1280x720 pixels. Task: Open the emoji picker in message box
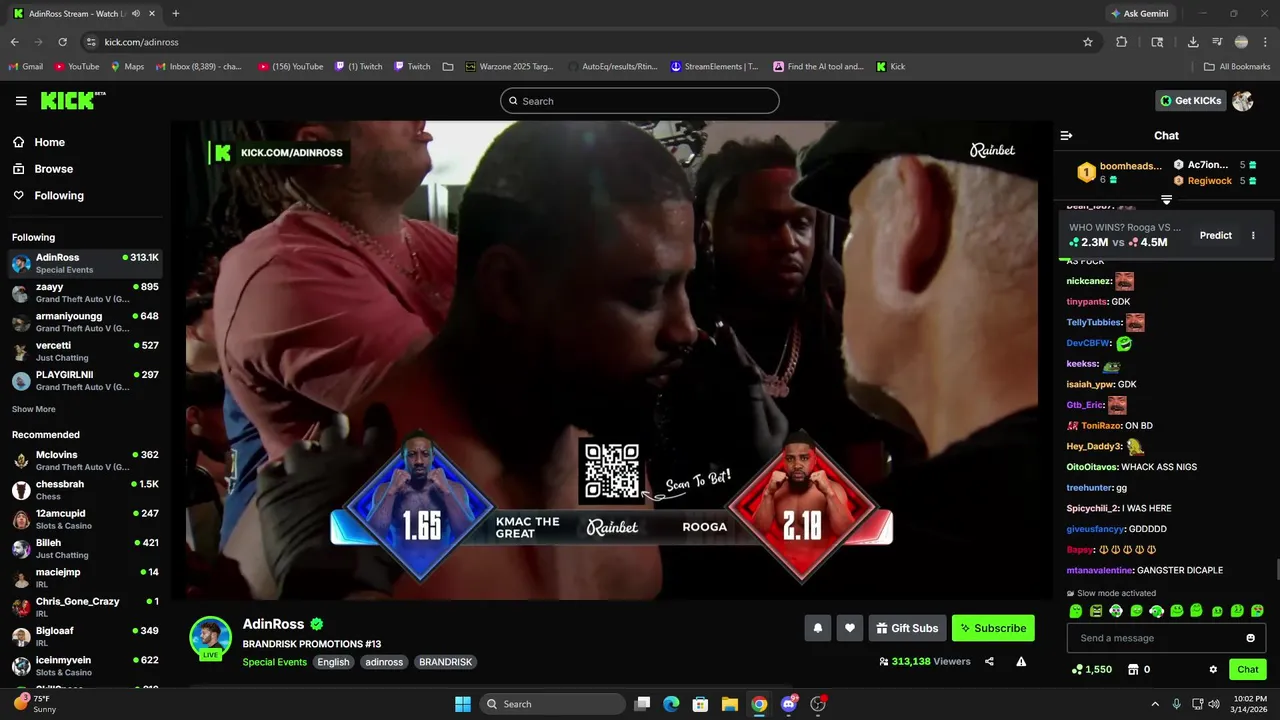(1250, 638)
